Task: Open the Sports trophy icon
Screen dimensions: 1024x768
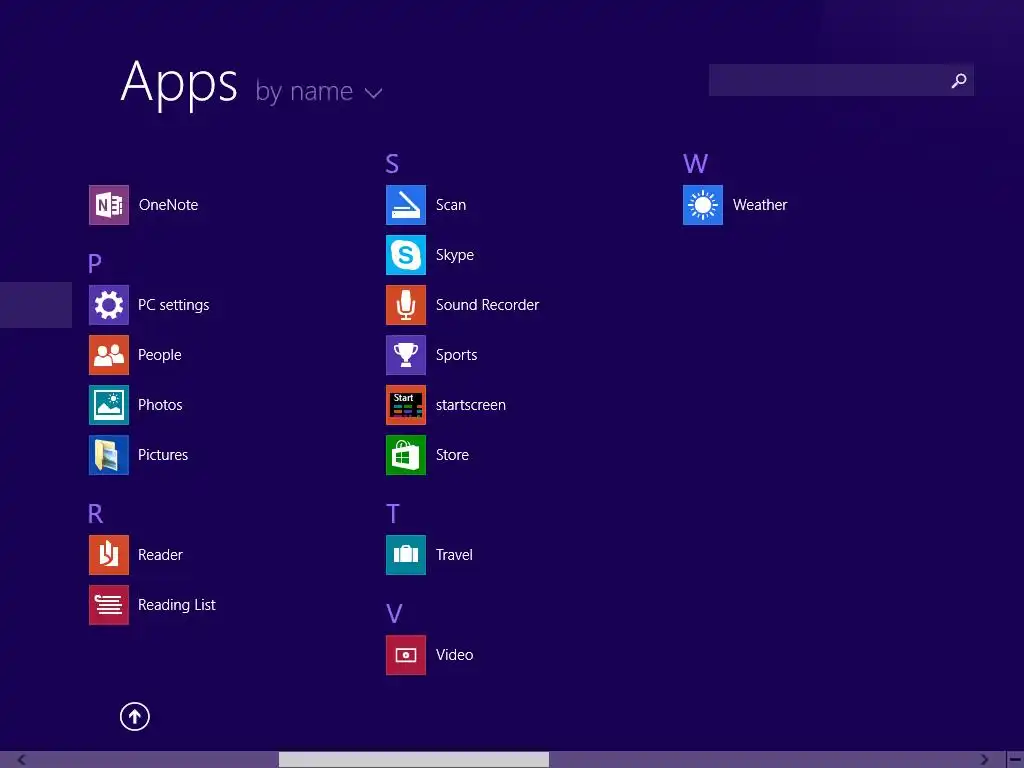Action: [x=406, y=355]
